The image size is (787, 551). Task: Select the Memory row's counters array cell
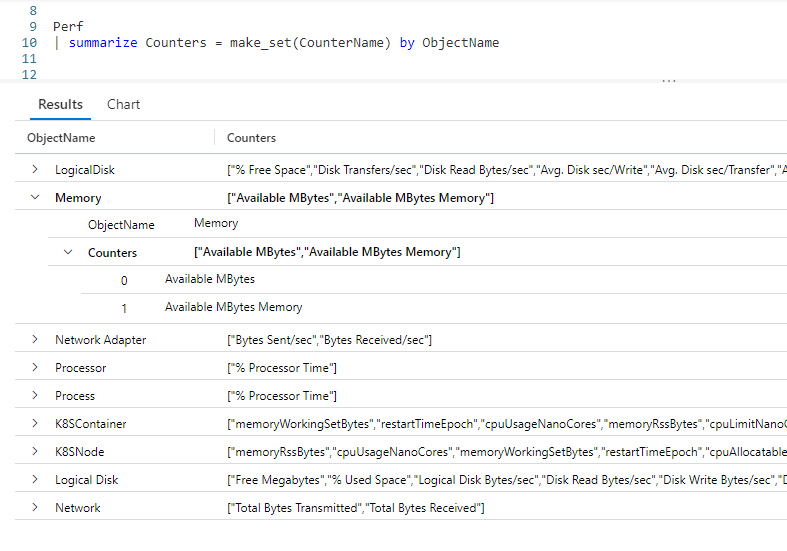click(360, 198)
